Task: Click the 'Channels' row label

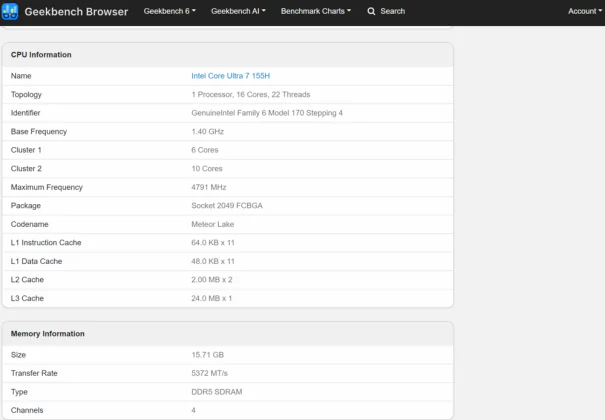Action: (27, 410)
